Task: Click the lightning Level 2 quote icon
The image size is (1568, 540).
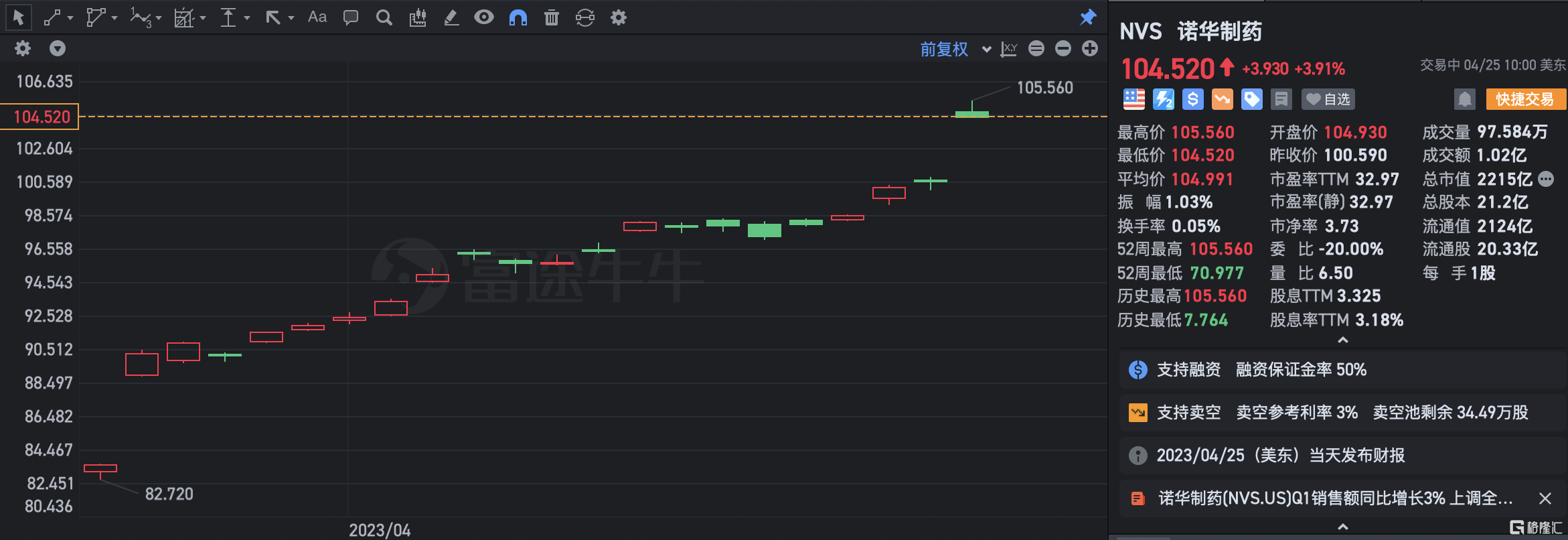Action: pos(1163,99)
